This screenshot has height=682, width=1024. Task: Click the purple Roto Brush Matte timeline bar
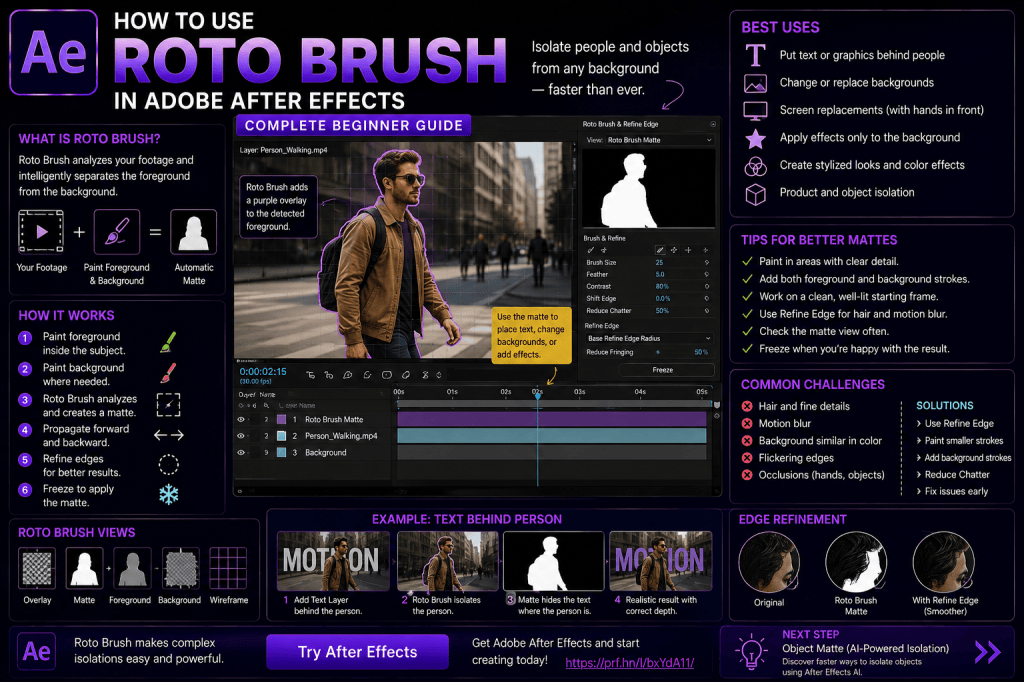tap(552, 419)
